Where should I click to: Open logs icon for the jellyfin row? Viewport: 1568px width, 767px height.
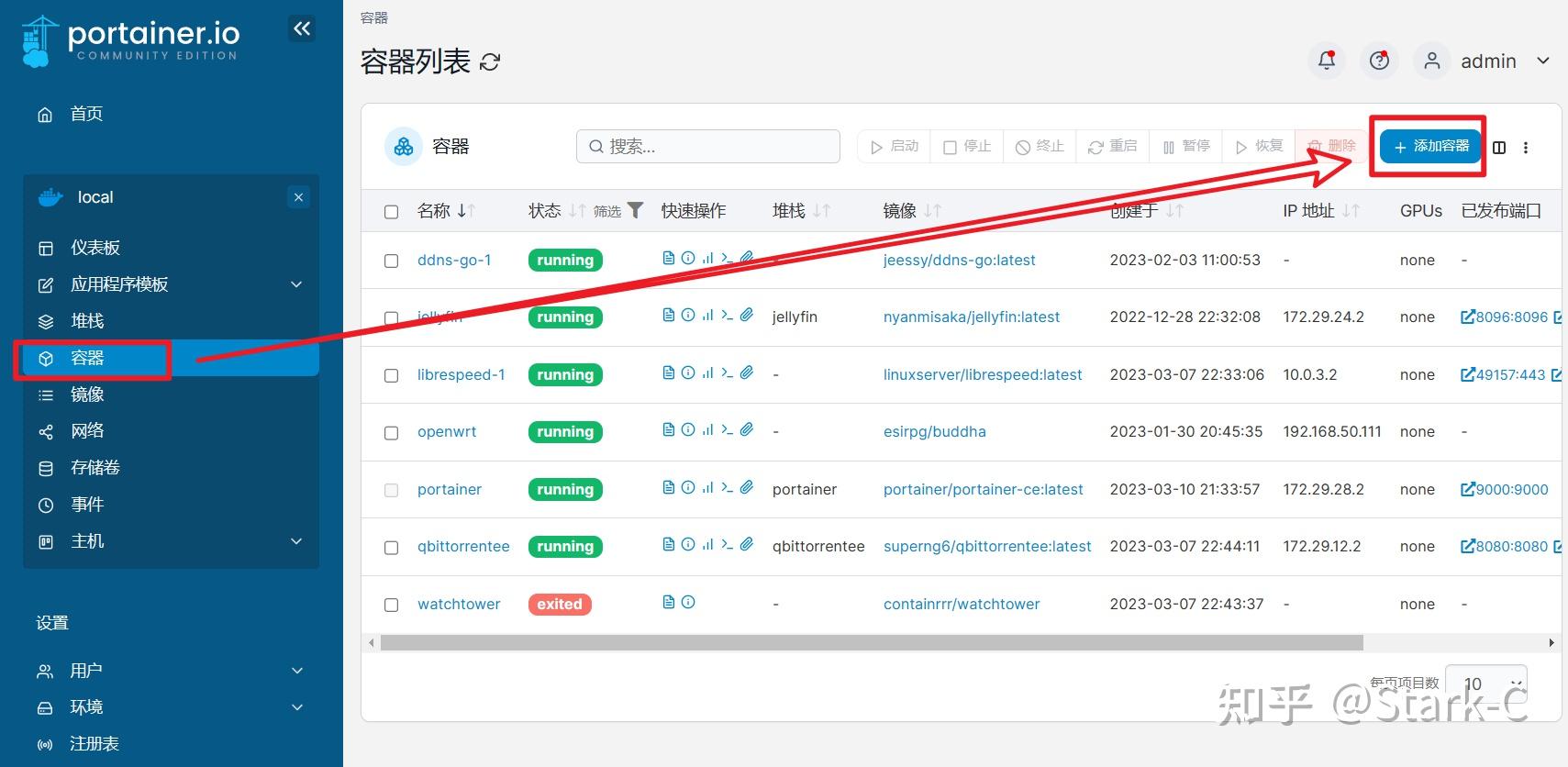668,315
